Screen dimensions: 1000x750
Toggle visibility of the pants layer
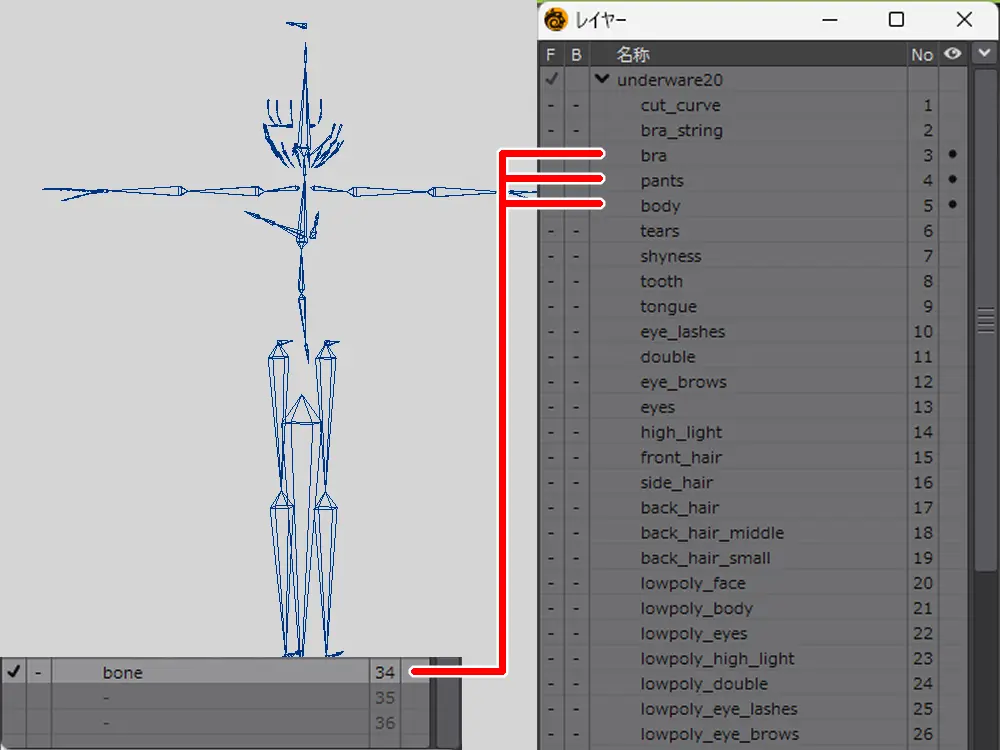pyautogui.click(x=953, y=180)
